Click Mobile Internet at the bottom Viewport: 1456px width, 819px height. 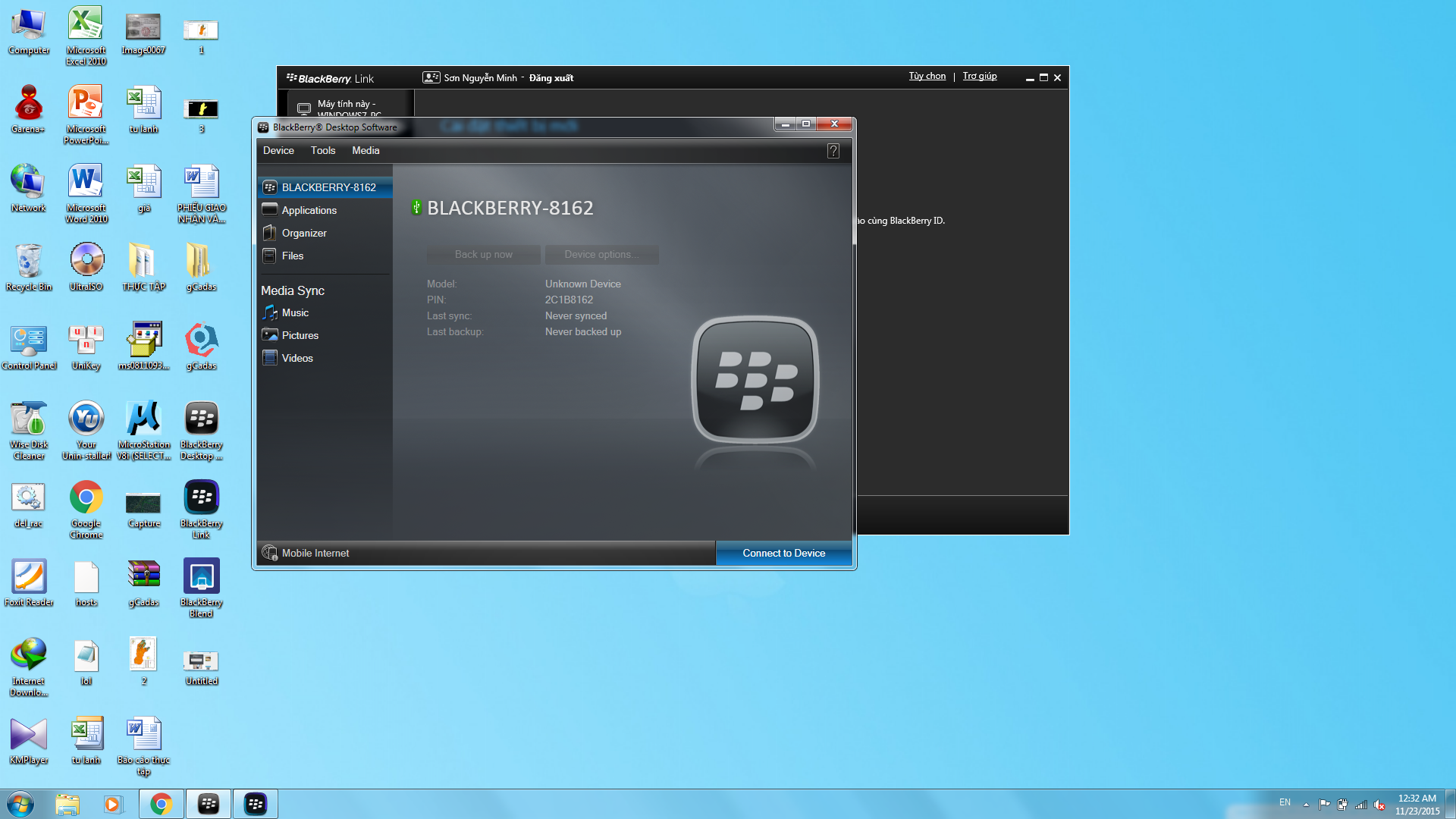tap(306, 553)
